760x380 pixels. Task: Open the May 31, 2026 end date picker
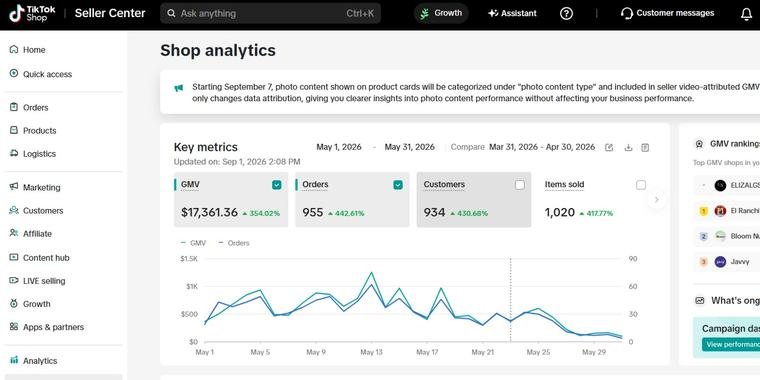(410, 147)
